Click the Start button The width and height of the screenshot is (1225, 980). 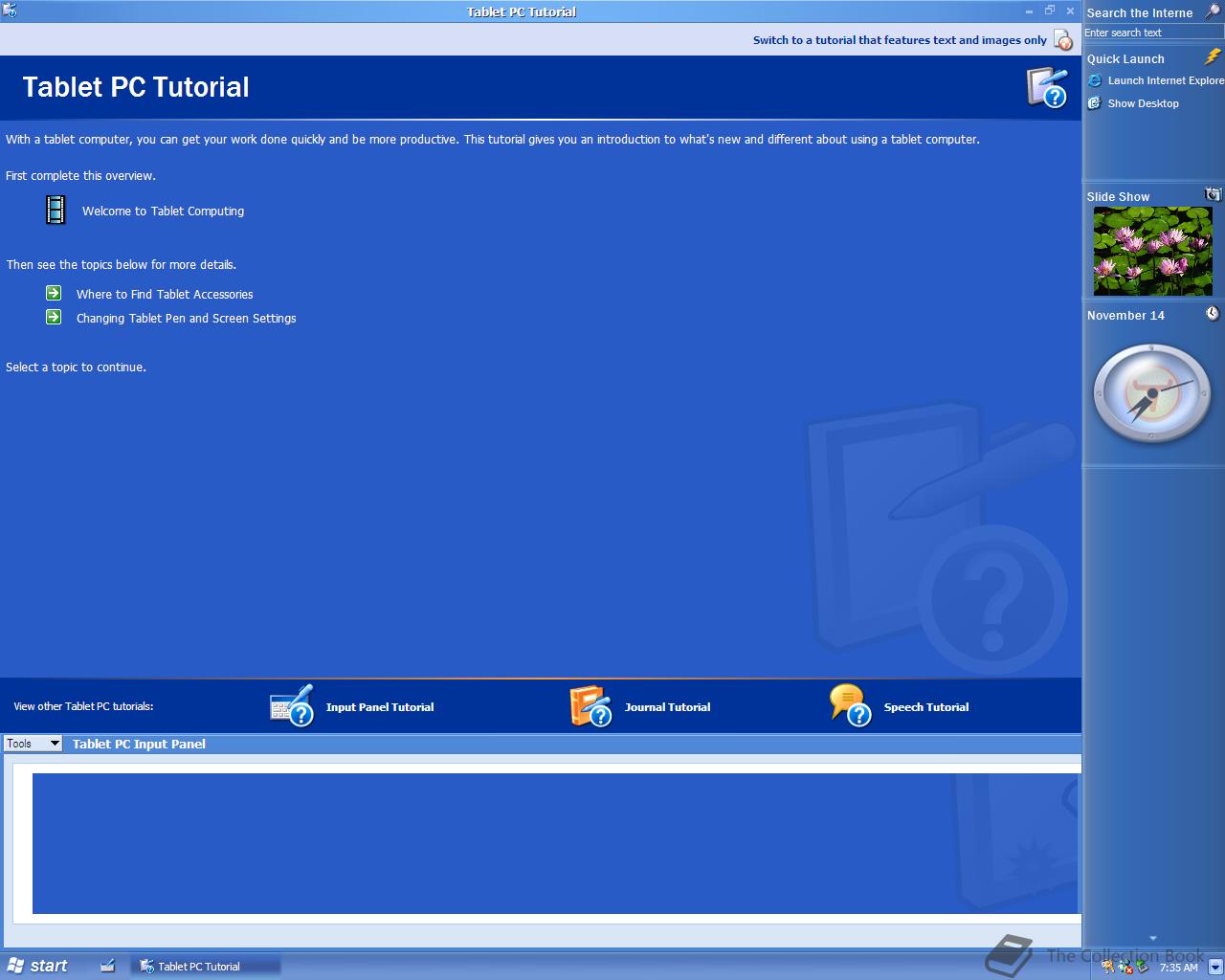(36, 966)
